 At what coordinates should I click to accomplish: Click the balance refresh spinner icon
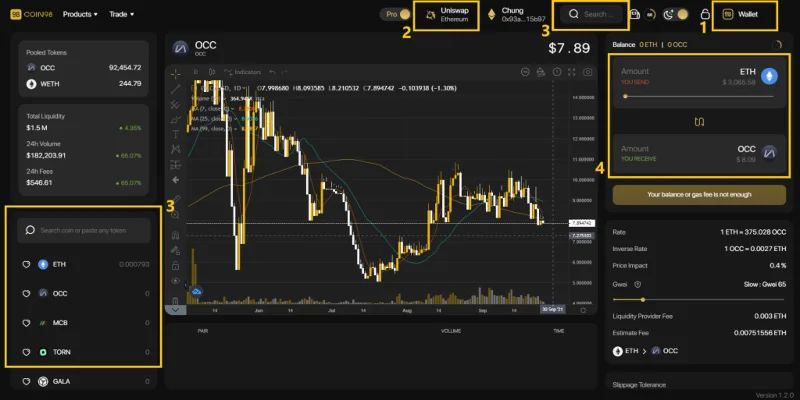[x=777, y=45]
